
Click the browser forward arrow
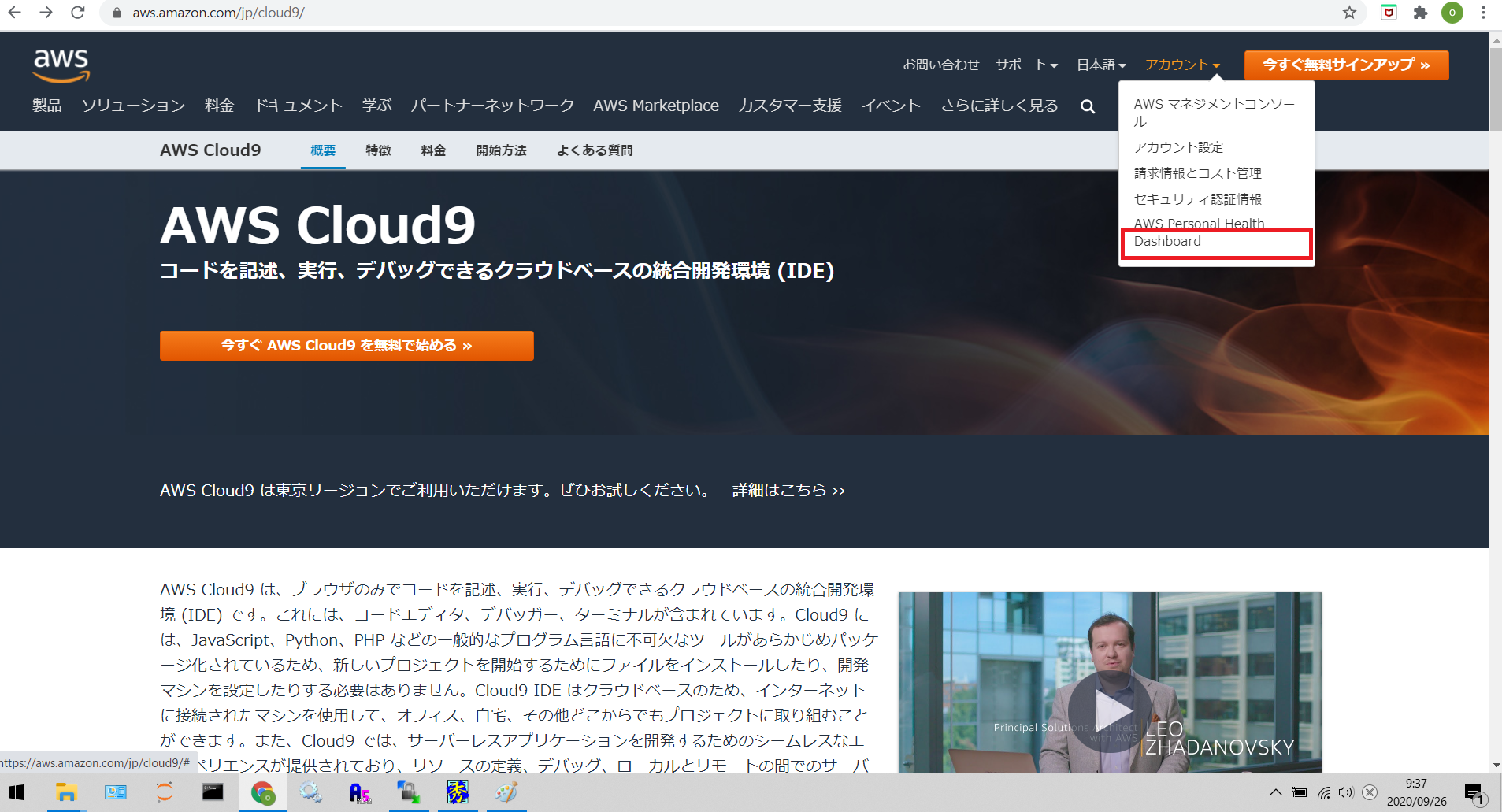click(x=46, y=13)
